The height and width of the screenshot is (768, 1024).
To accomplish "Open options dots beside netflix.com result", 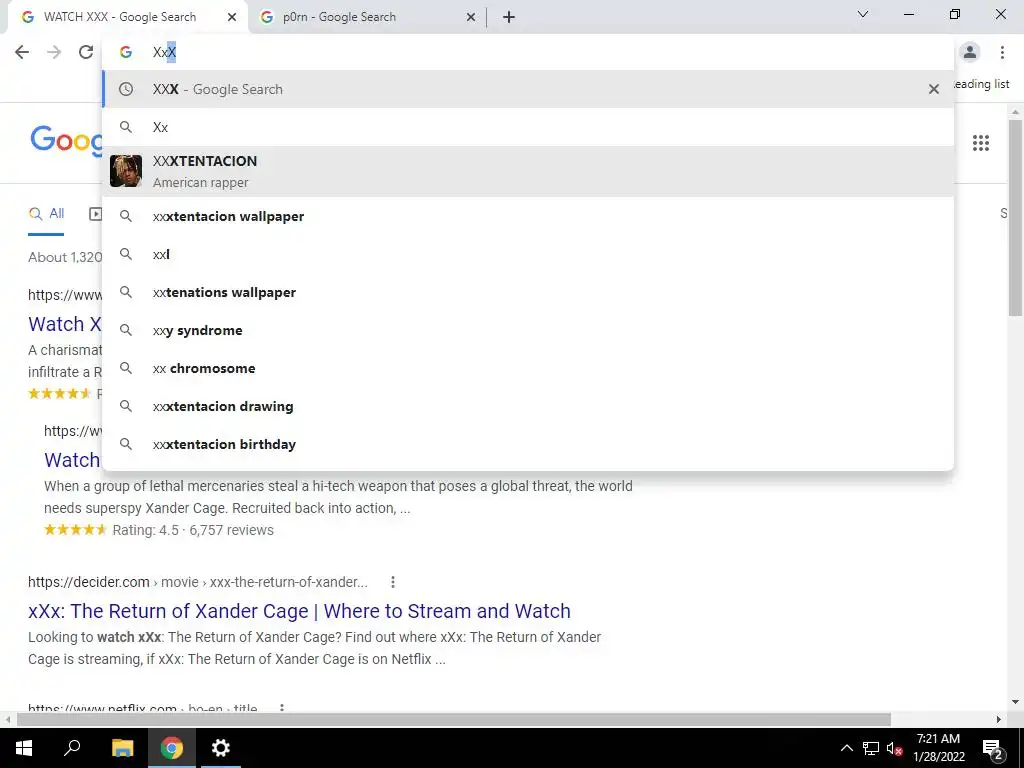I will point(281,709).
